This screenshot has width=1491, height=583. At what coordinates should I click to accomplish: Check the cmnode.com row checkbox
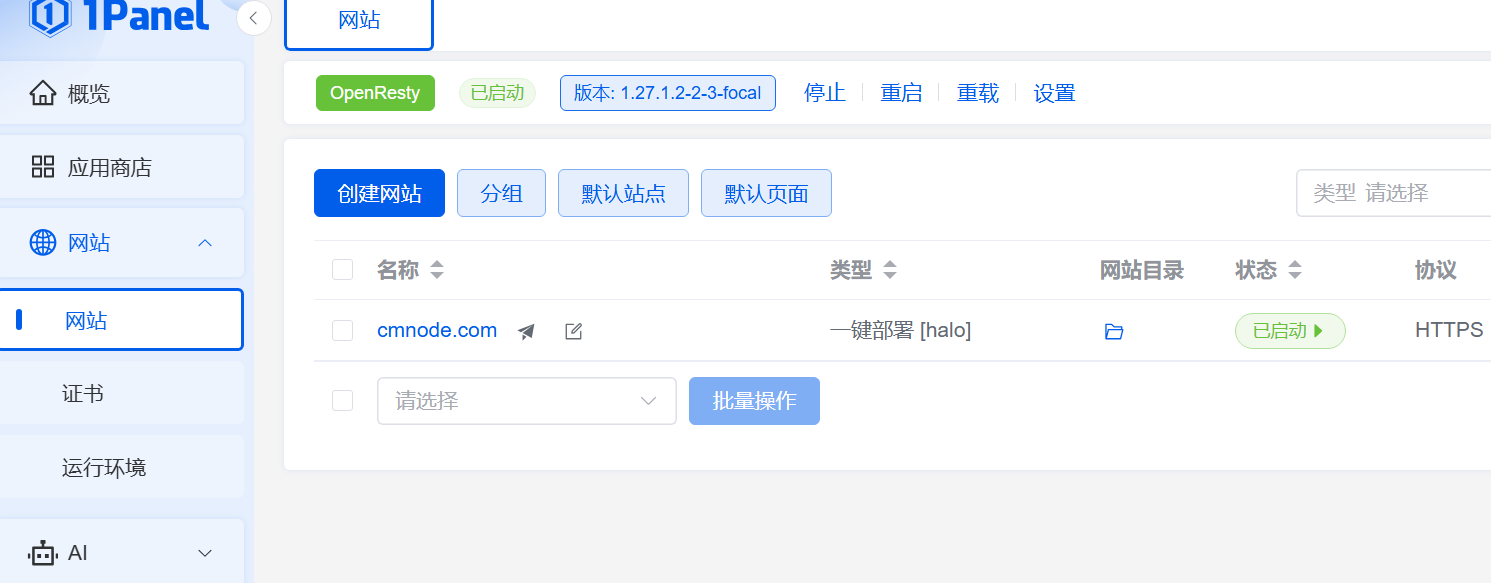click(x=342, y=331)
